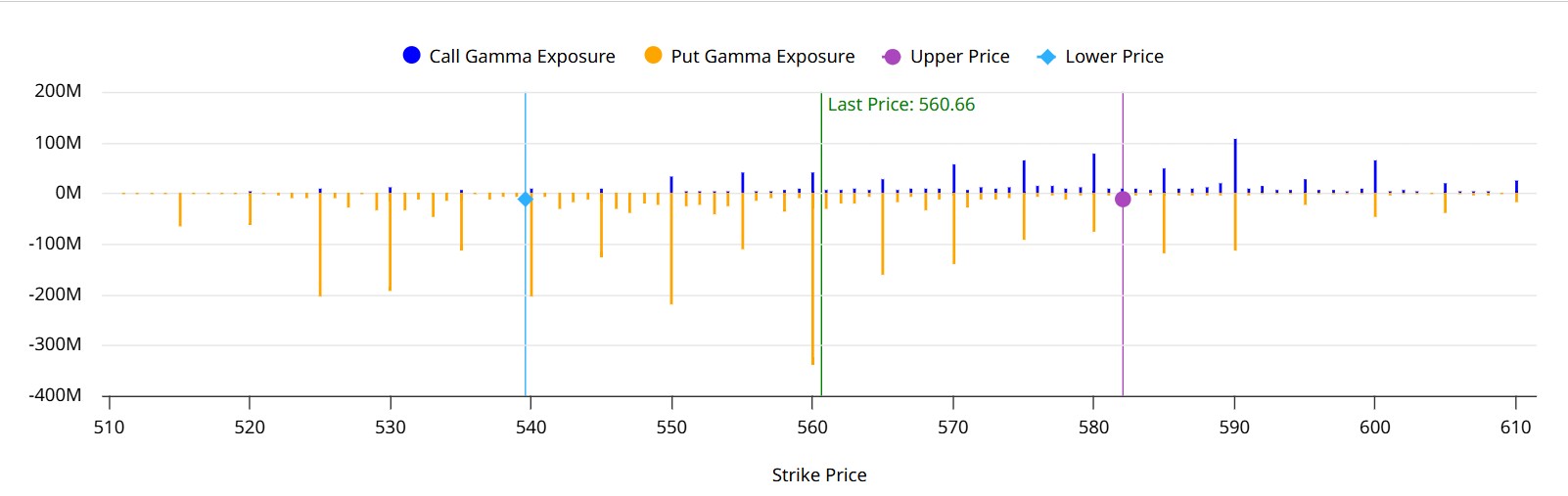Click the blue diamond marker near strike 540
Image resolution: width=1568 pixels, height=496 pixels.
[x=525, y=200]
